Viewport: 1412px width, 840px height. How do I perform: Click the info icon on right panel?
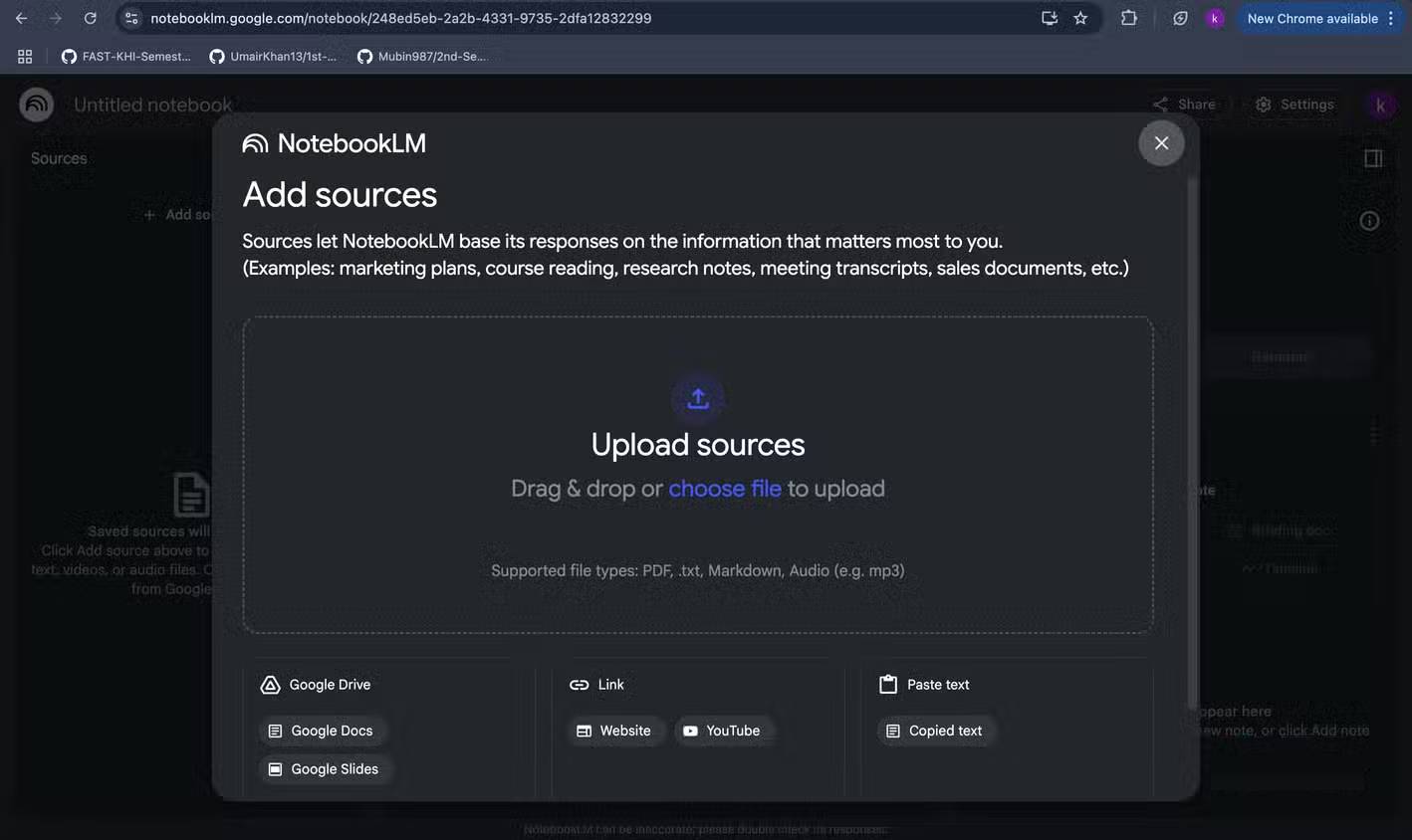(x=1370, y=221)
